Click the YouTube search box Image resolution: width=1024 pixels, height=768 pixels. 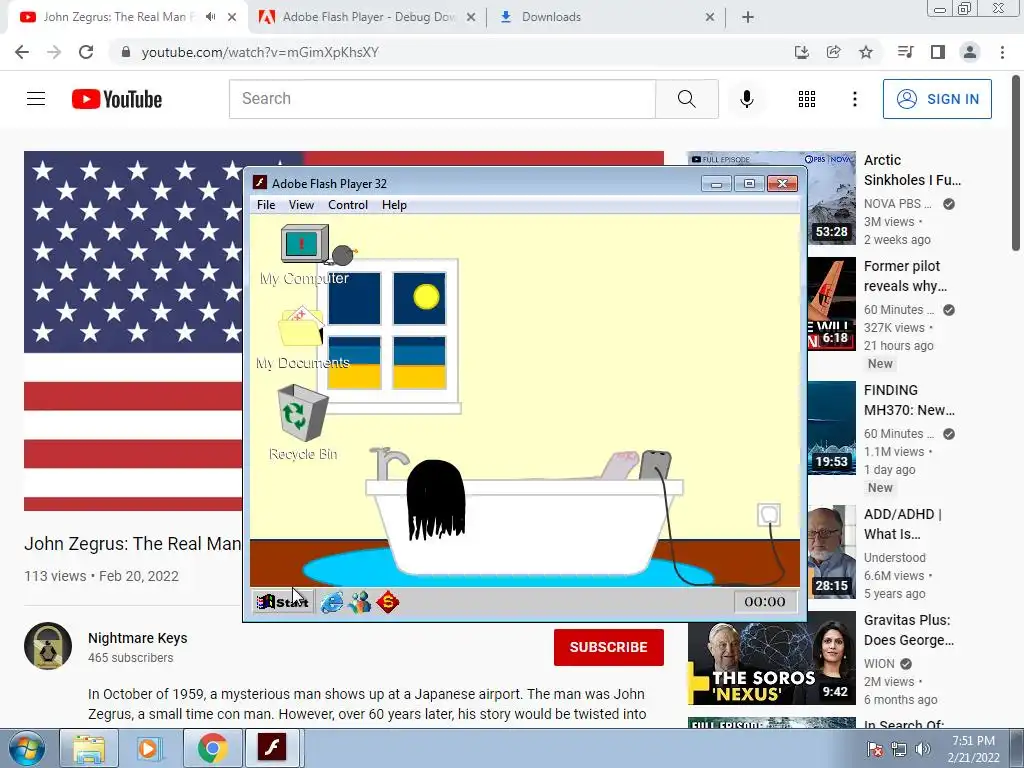pyautogui.click(x=442, y=99)
